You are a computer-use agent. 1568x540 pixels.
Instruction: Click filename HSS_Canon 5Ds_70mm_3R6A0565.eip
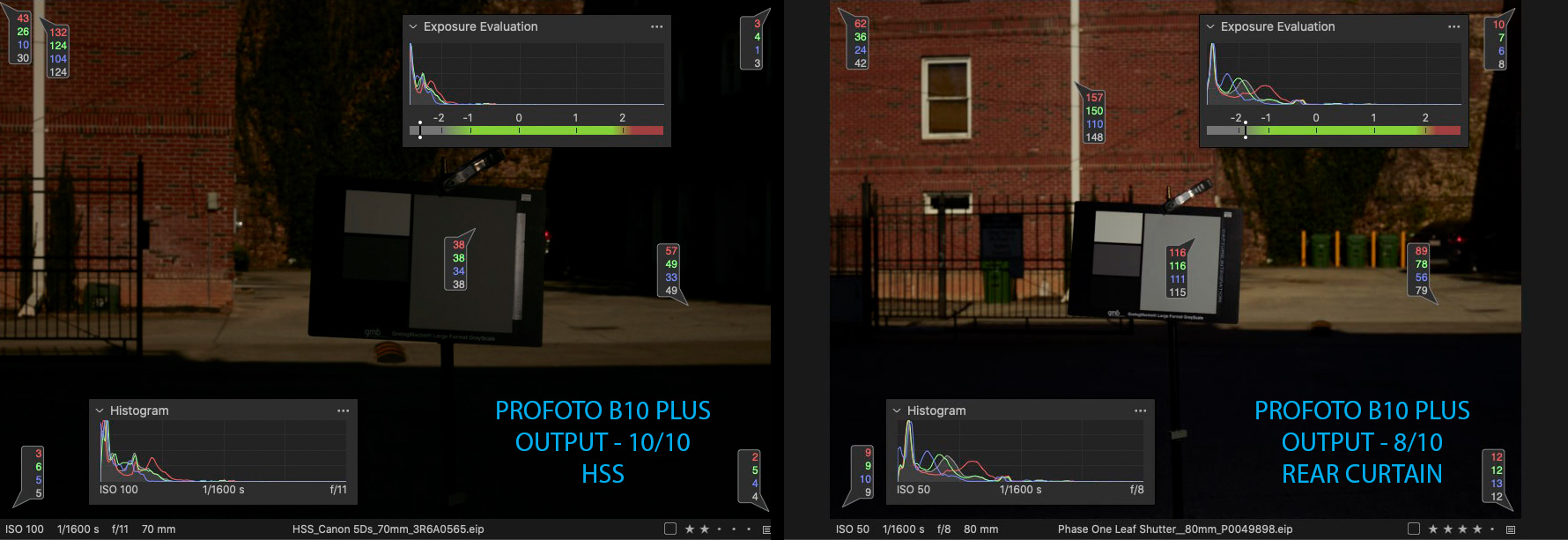pyautogui.click(x=388, y=529)
